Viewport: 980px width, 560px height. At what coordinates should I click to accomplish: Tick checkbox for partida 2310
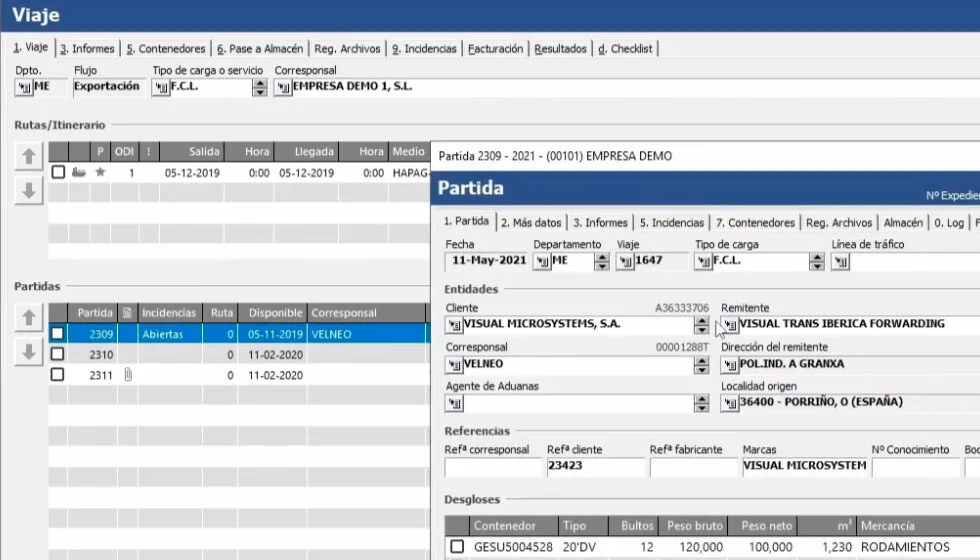point(58,354)
